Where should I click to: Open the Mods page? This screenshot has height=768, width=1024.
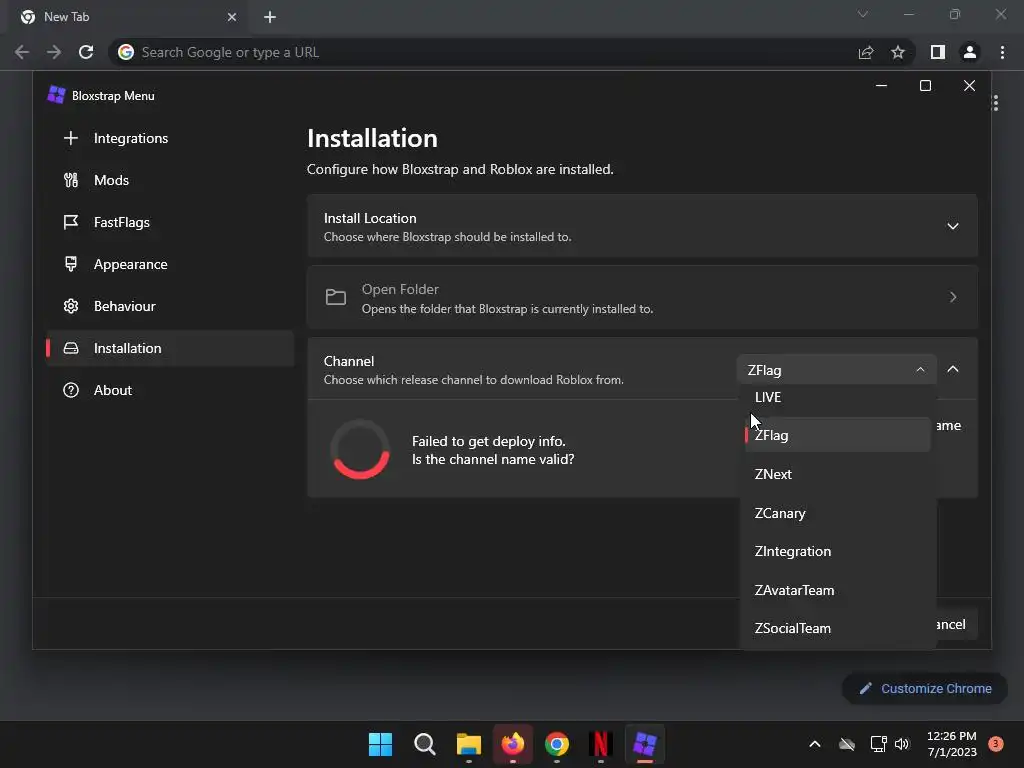pos(170,180)
